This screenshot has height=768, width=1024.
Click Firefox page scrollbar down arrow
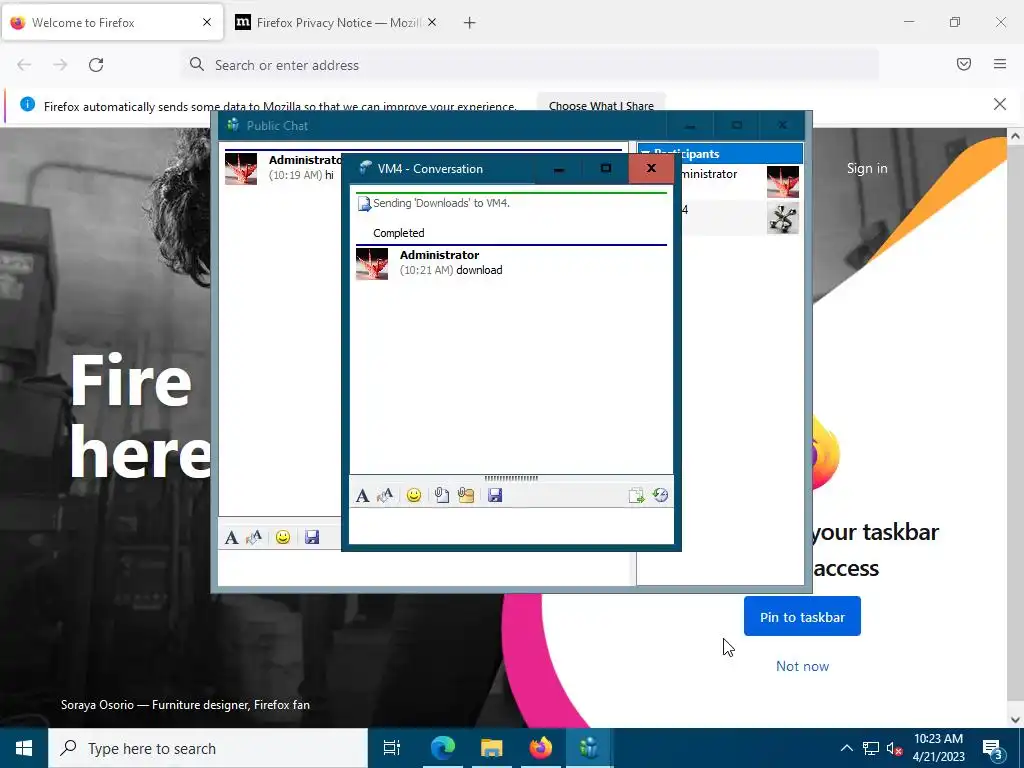[x=1014, y=719]
